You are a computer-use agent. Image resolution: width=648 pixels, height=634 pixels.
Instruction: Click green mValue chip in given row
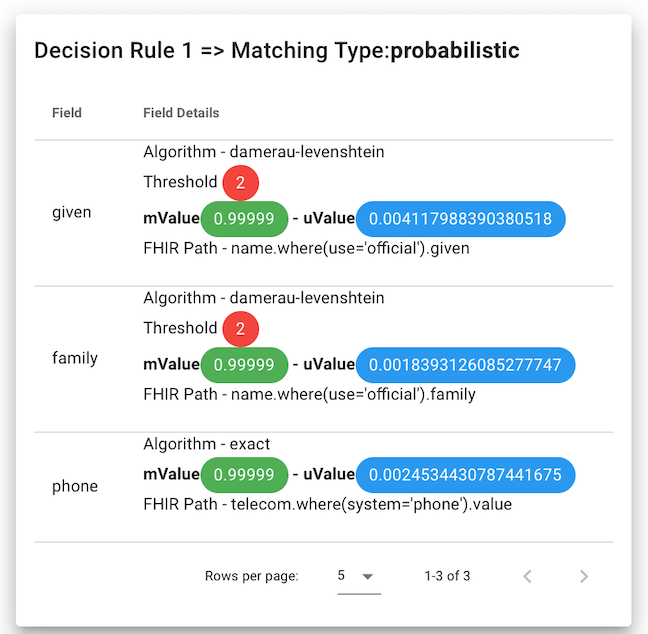(244, 219)
